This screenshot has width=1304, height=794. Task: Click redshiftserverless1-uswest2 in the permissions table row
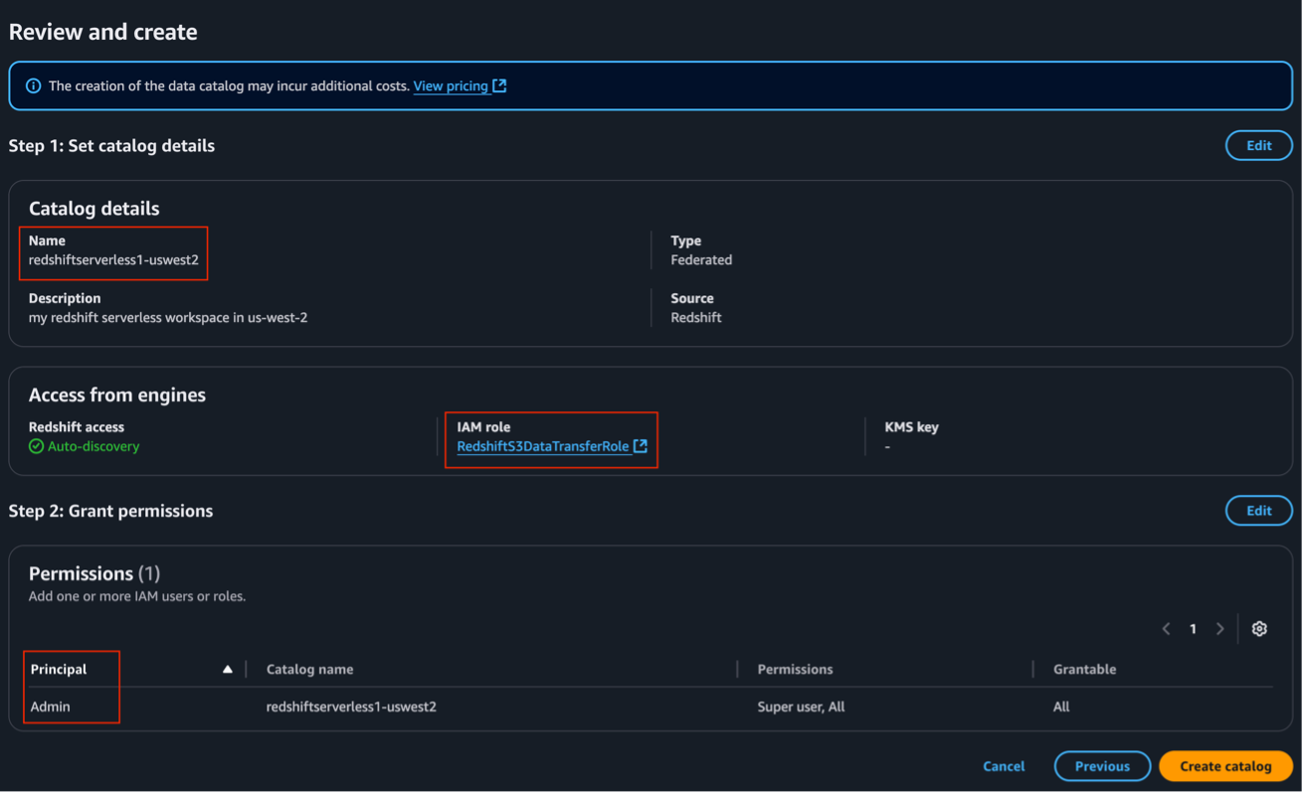(351, 707)
